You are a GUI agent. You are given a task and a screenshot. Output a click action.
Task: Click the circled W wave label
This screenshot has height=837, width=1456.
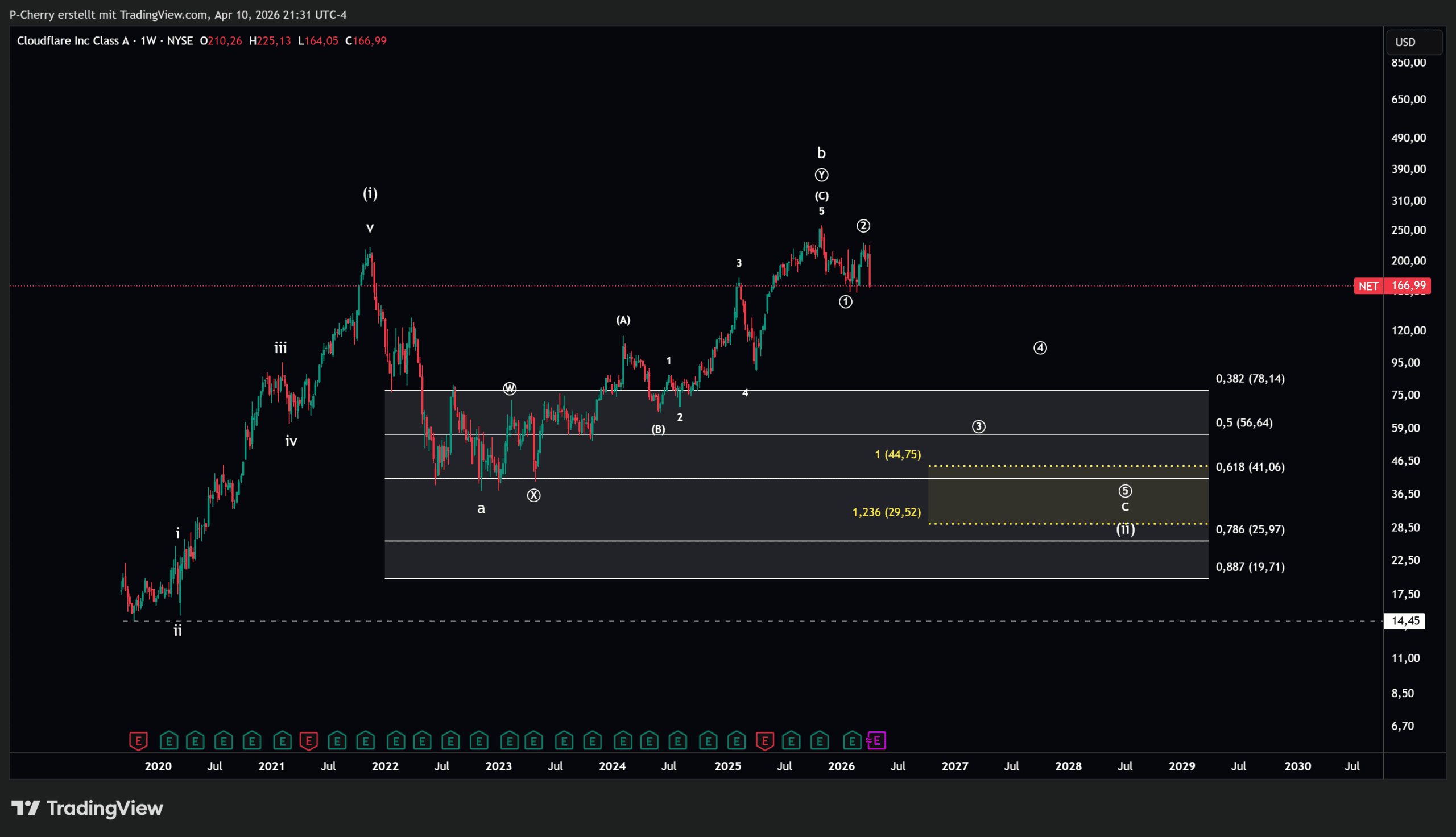(x=509, y=389)
